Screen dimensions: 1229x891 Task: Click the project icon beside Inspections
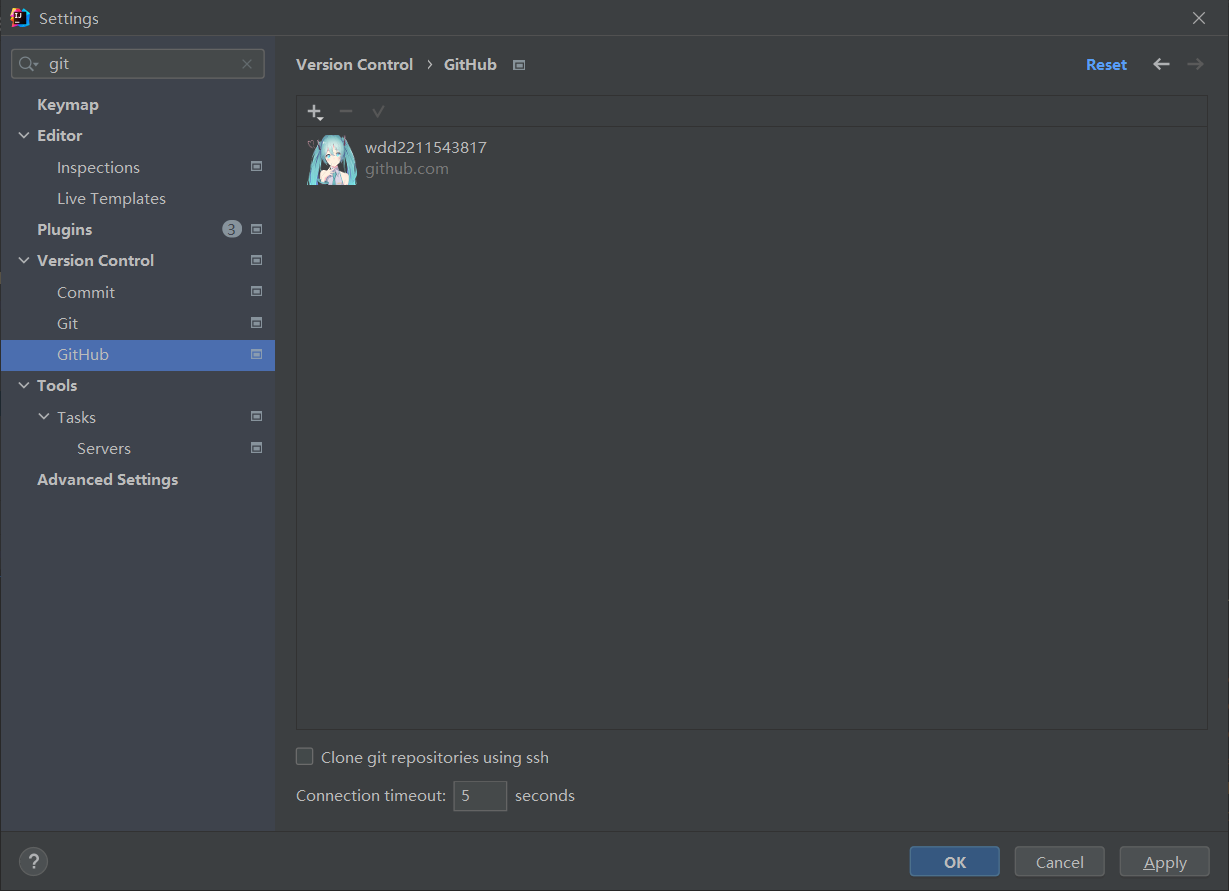tap(256, 167)
